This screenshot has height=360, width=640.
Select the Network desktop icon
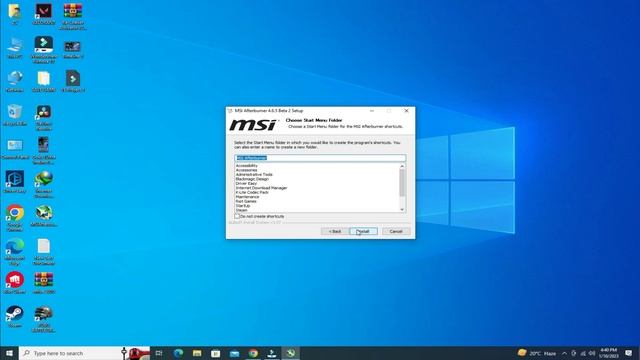(x=15, y=81)
